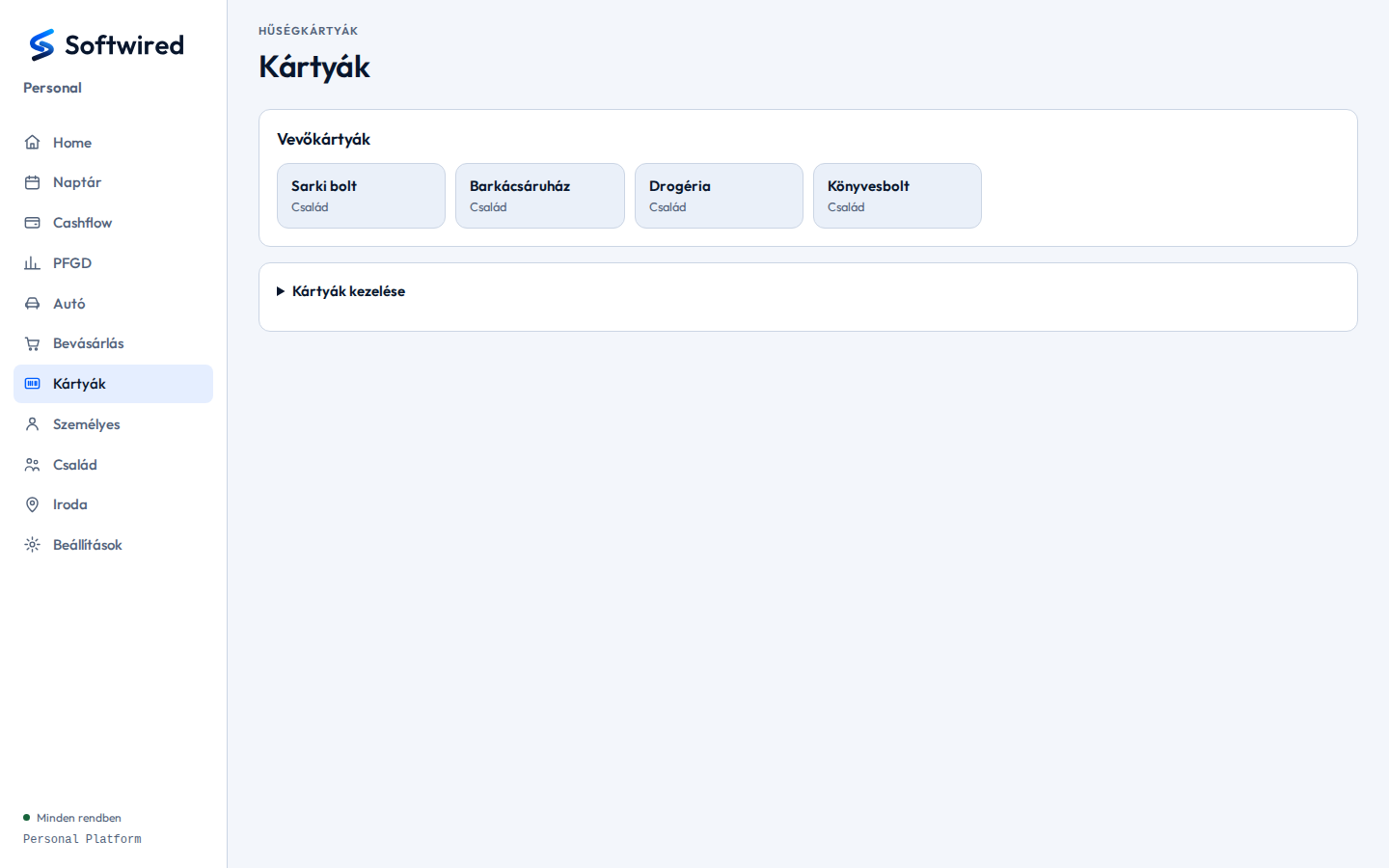1389x868 pixels.
Task: Open the Autó section
Action: pyautogui.click(x=113, y=304)
